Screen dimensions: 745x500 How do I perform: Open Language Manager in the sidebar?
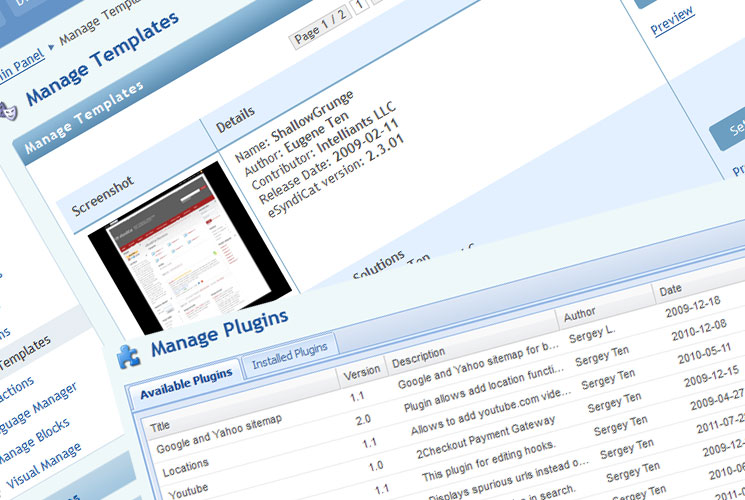38,410
